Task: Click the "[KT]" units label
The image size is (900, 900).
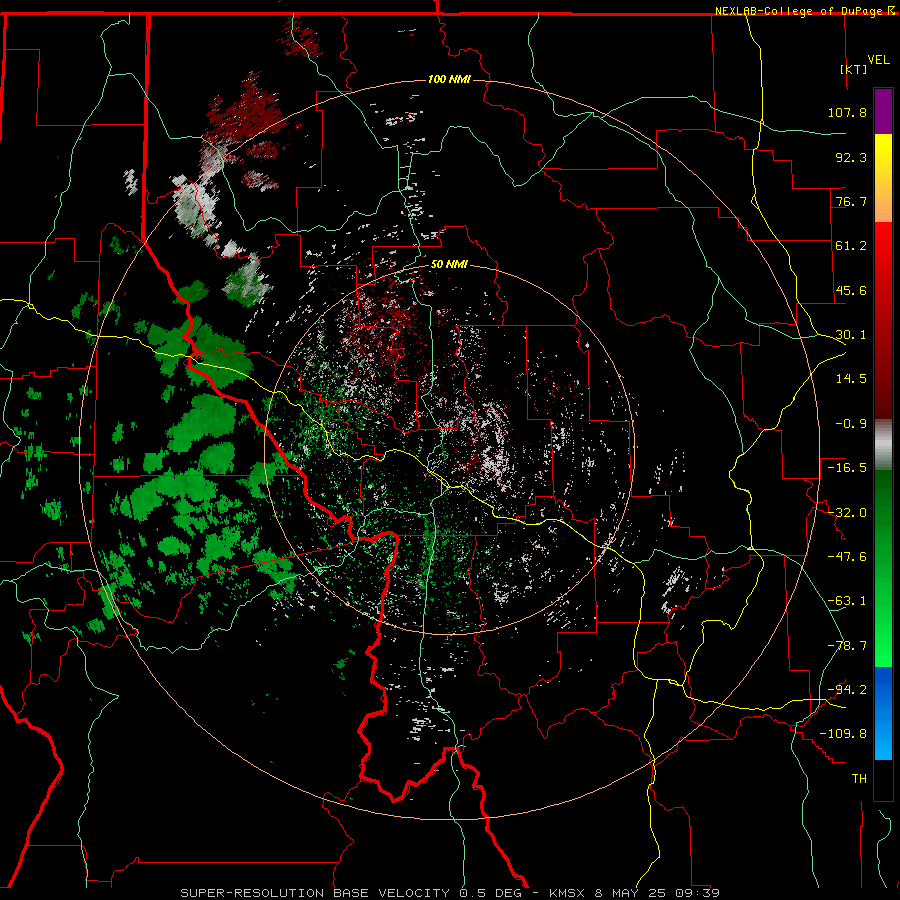Action: 854,69
